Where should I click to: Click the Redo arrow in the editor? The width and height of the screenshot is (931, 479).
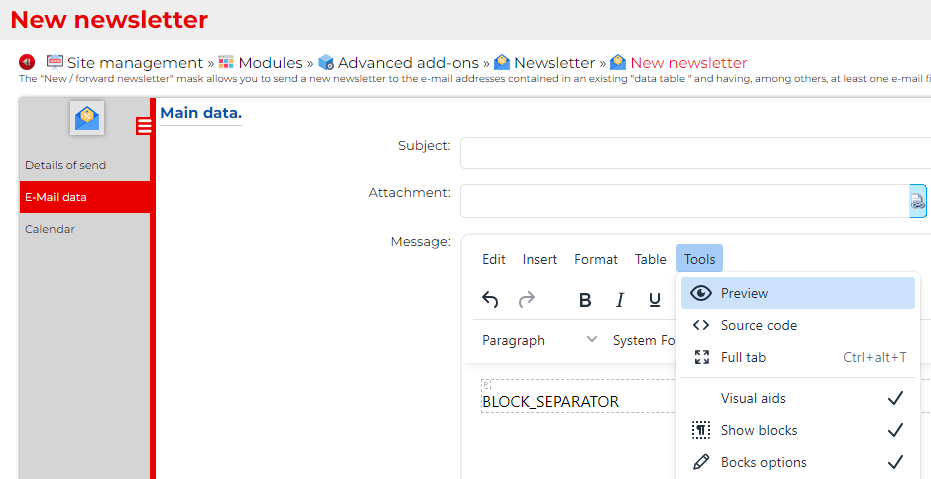pos(526,299)
